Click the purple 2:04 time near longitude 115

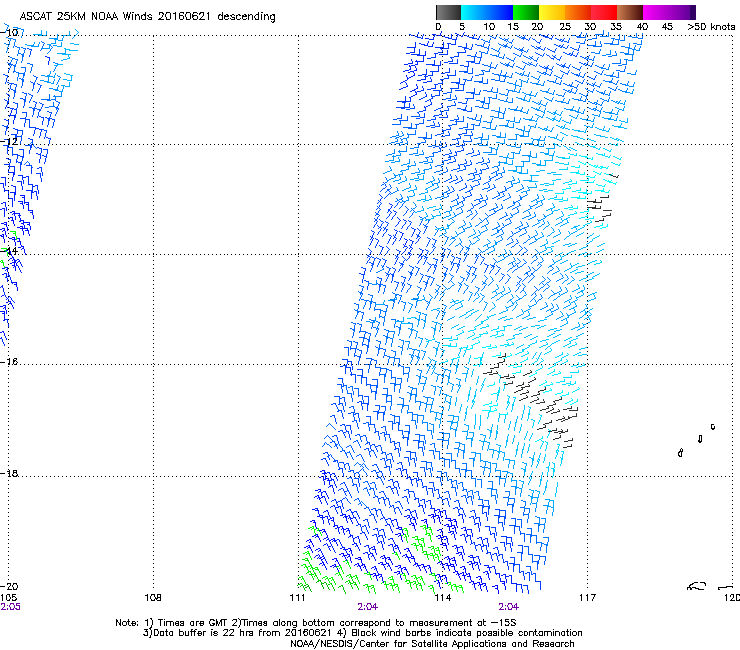[508, 607]
